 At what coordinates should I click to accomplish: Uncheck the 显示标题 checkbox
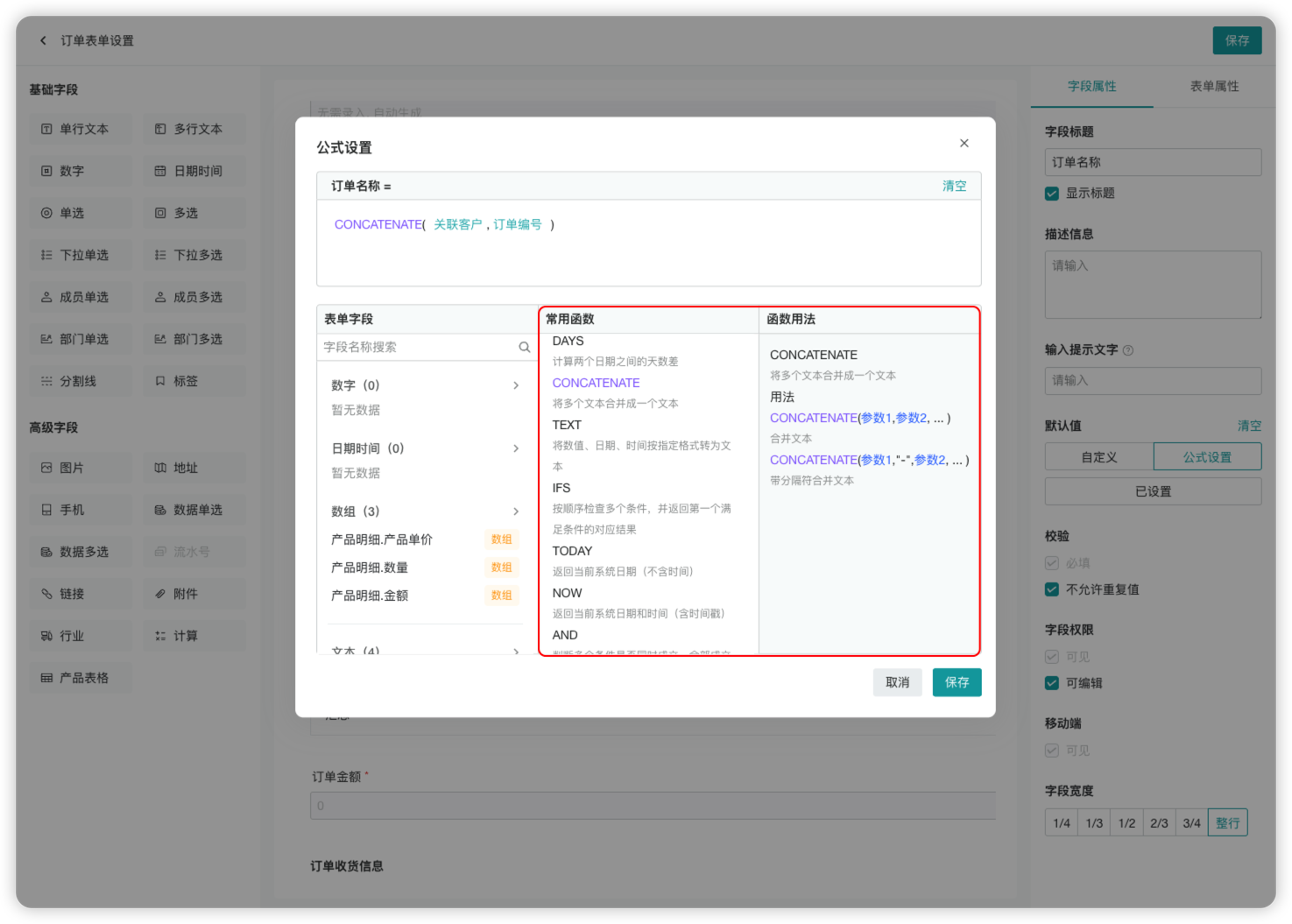click(1052, 194)
